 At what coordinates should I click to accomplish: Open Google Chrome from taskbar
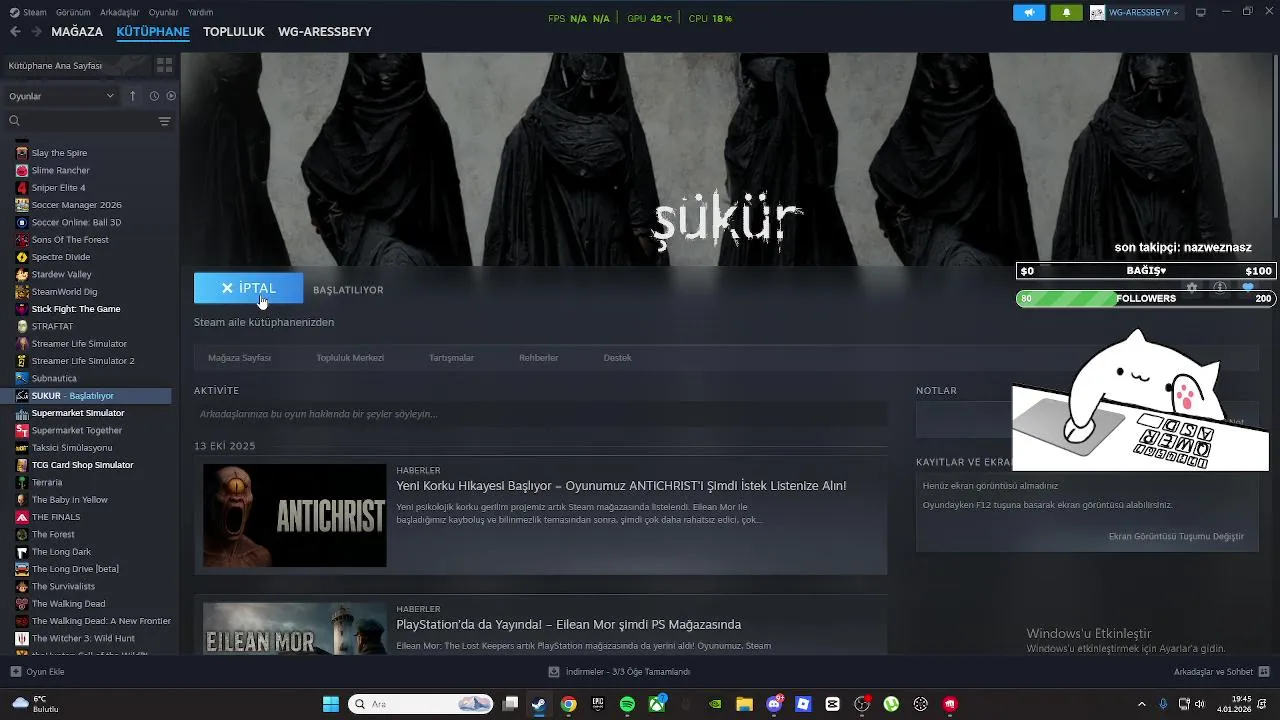(568, 704)
